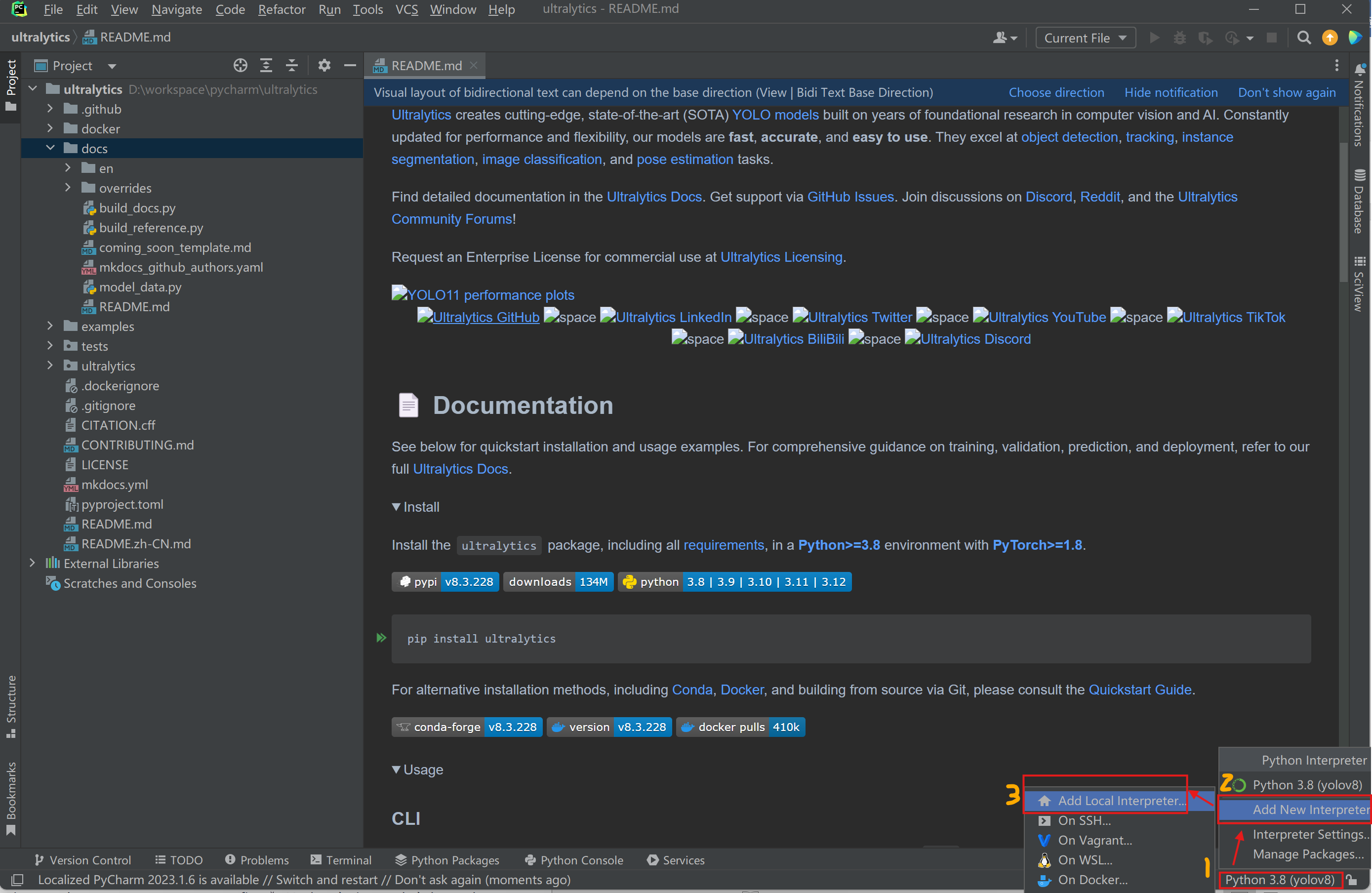Expand External Libraries node

[x=33, y=563]
